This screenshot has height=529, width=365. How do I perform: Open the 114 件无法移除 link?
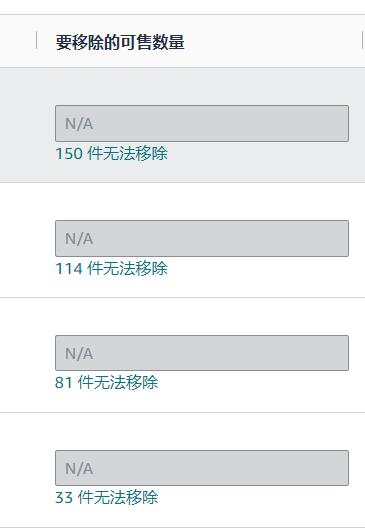point(111,269)
